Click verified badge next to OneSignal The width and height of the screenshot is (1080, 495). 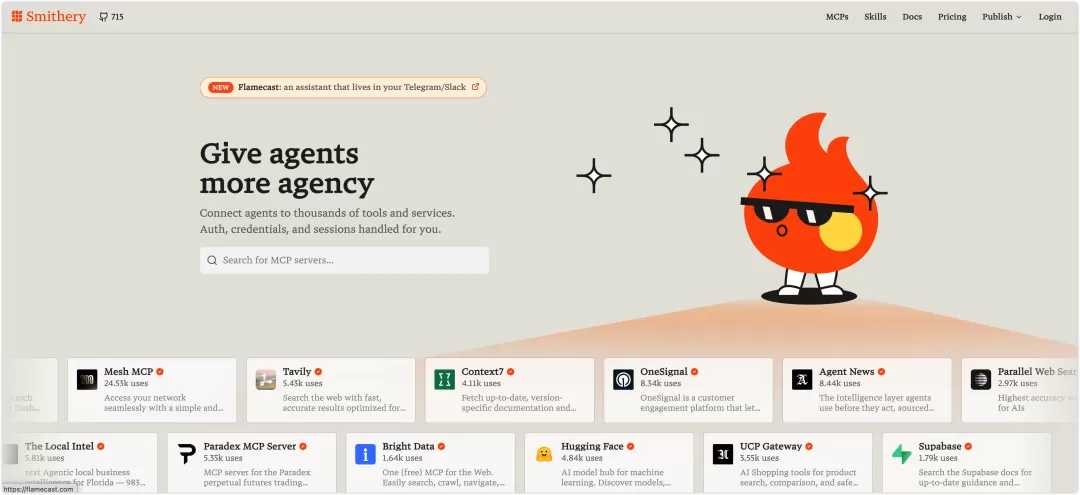coord(694,372)
